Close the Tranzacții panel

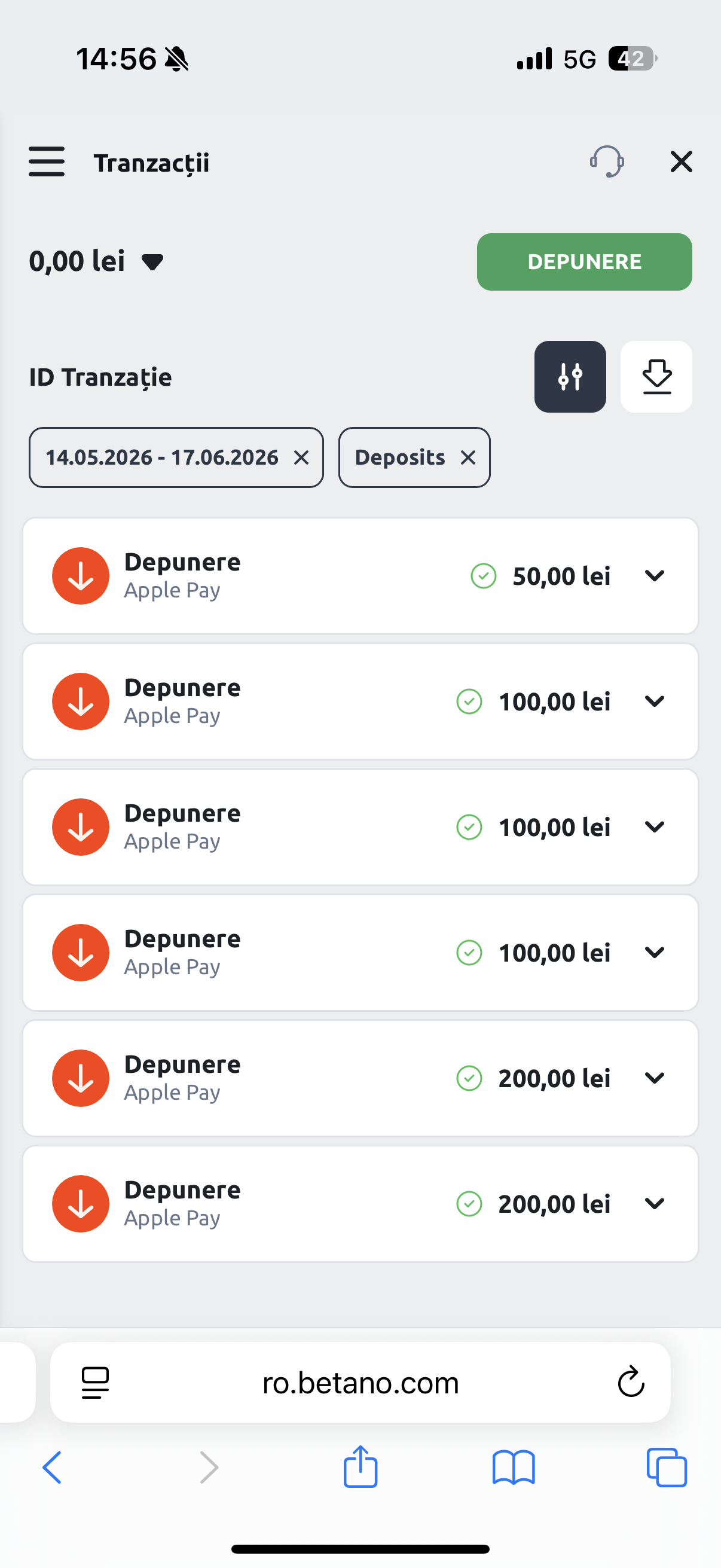pyautogui.click(x=681, y=162)
